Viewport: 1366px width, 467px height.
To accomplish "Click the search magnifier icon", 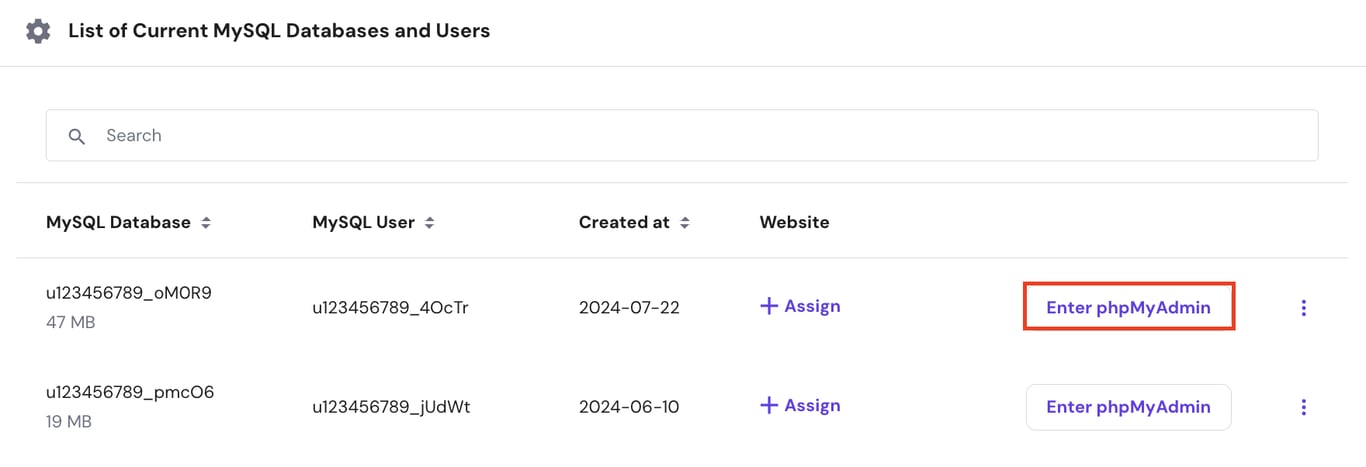I will (77, 136).
